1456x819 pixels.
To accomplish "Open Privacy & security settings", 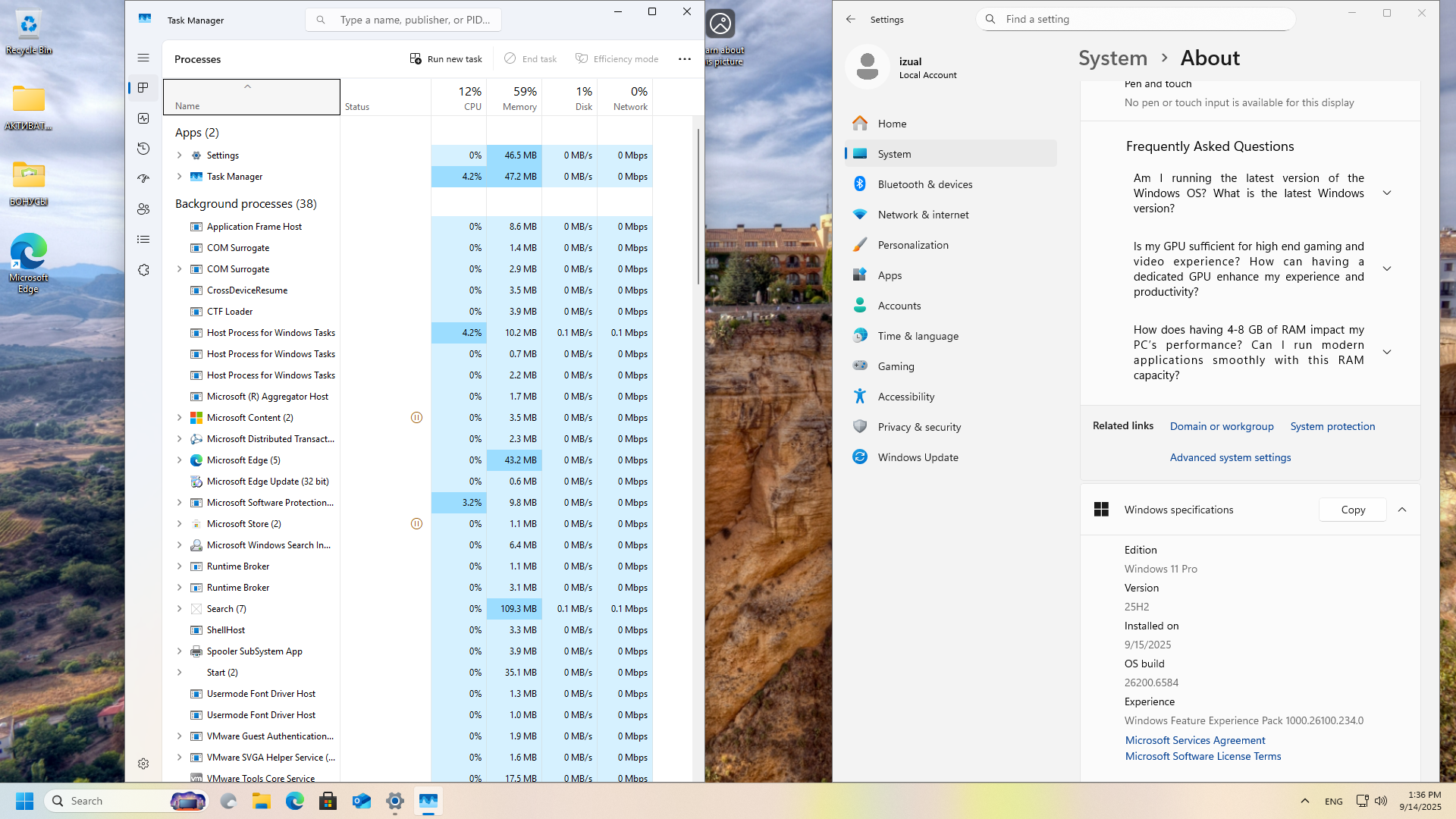I will click(x=951, y=427).
